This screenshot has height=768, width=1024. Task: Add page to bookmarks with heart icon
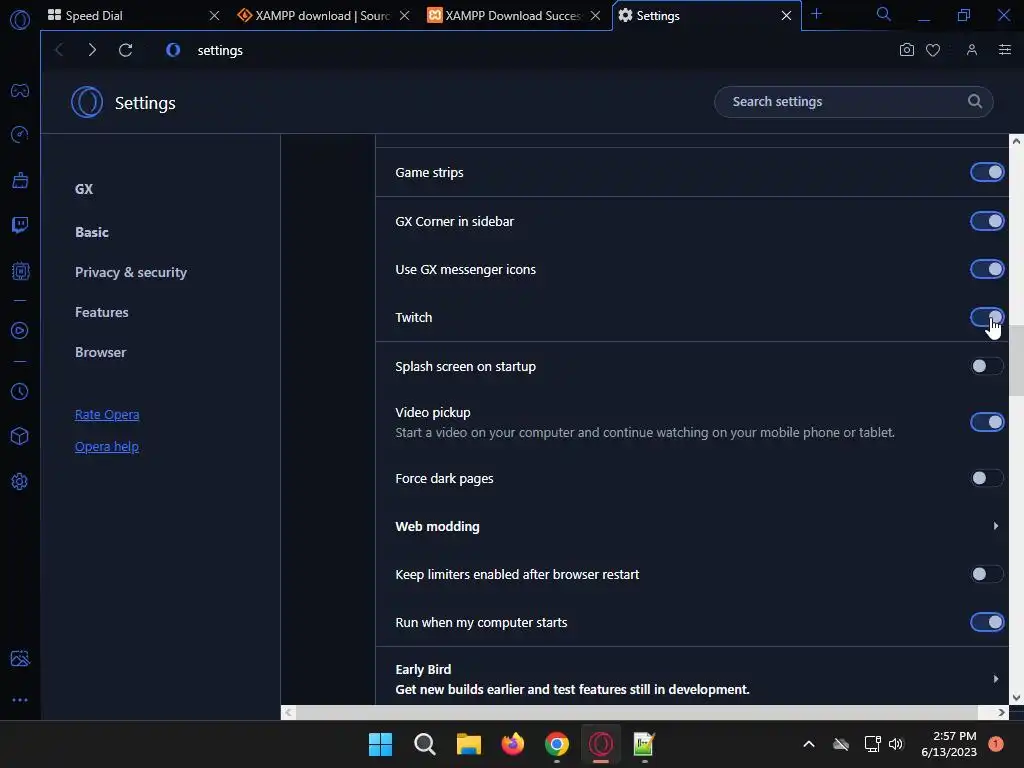pyautogui.click(x=933, y=50)
